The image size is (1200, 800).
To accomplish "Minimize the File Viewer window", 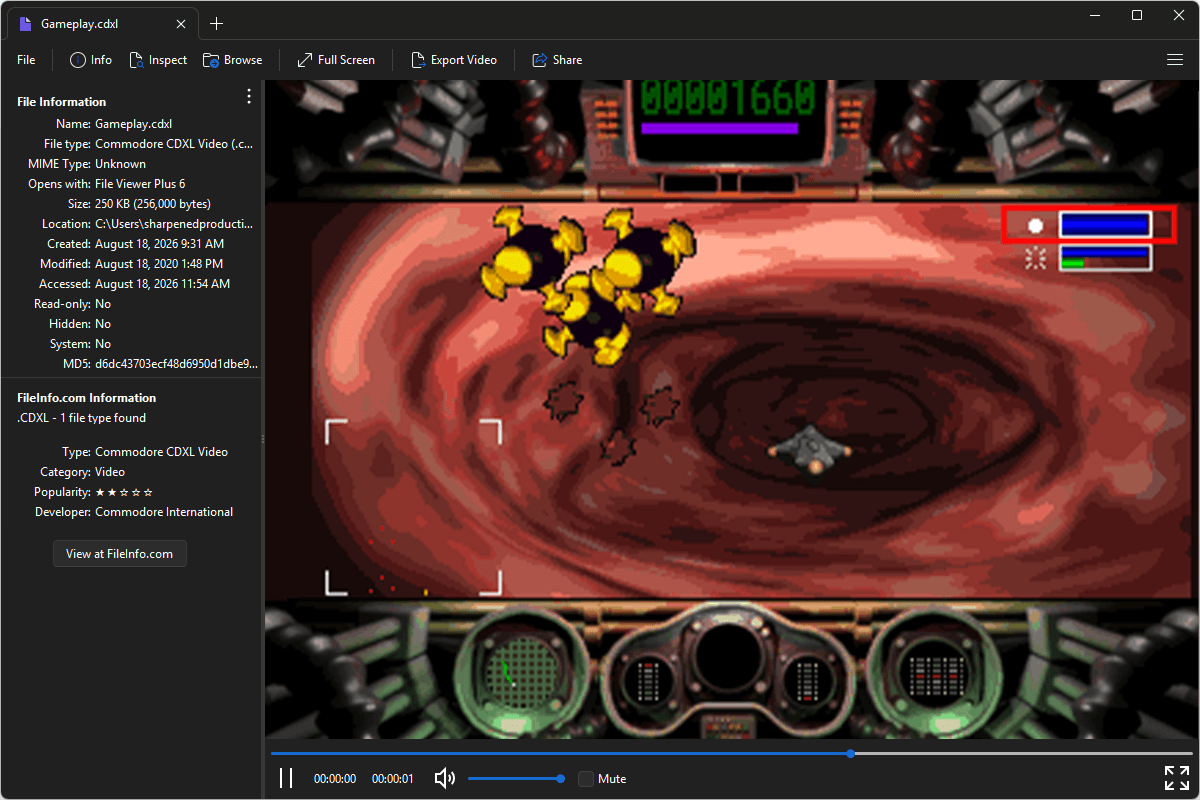I will 1095,15.
